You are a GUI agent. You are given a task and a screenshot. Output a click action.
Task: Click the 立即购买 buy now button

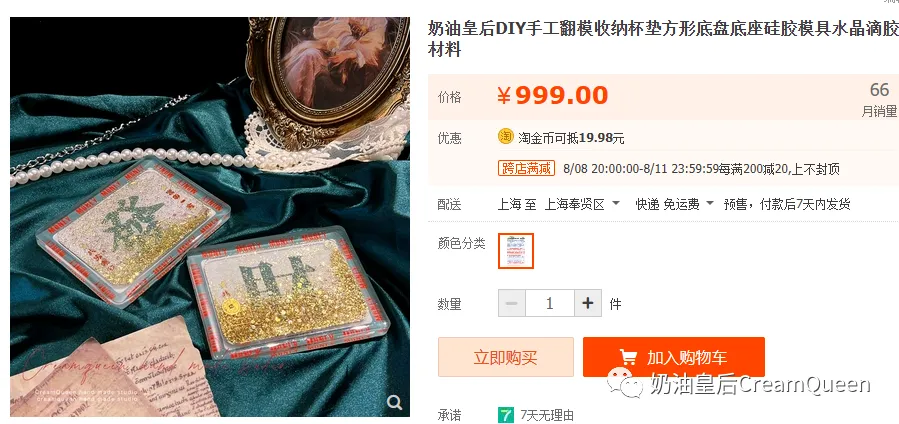[x=506, y=357]
